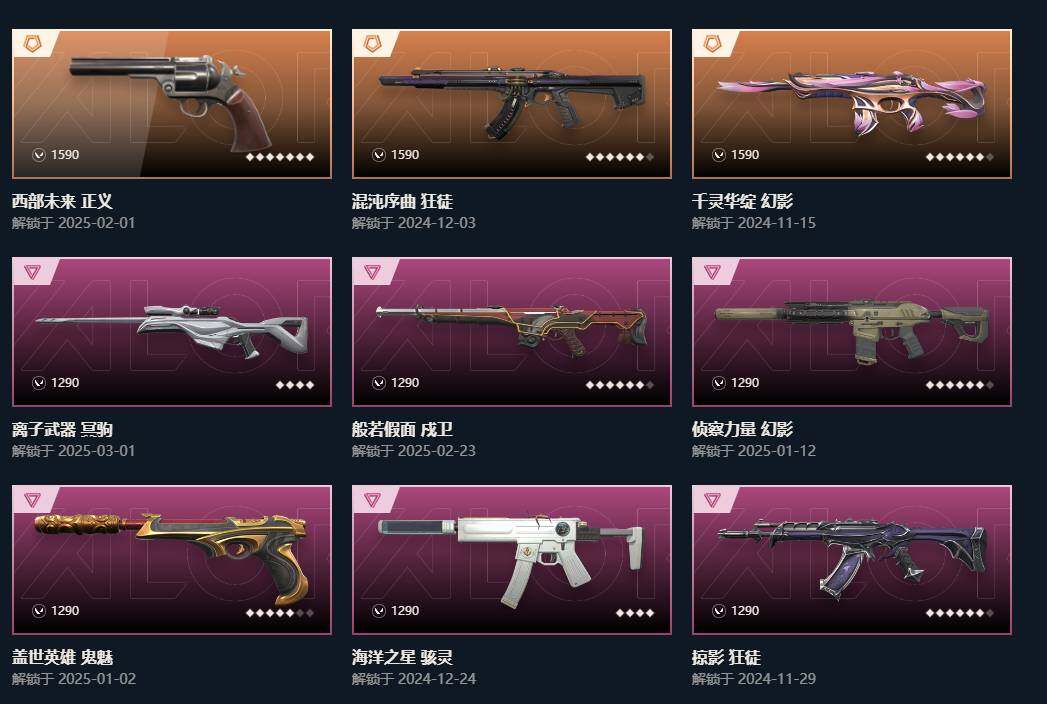Viewport: 1047px width, 704px height.
Task: Click the pink triangle badge on 般若假面 戍卫 card
Action: coord(372,272)
